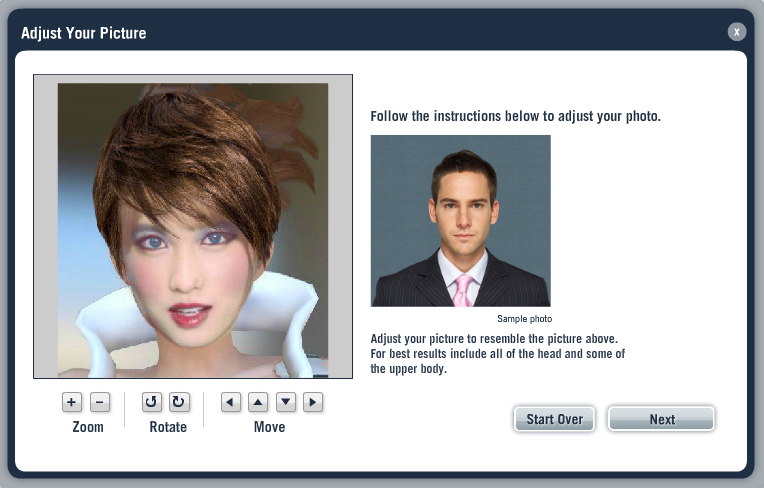
Task: Move the picture left
Action: coord(230,402)
